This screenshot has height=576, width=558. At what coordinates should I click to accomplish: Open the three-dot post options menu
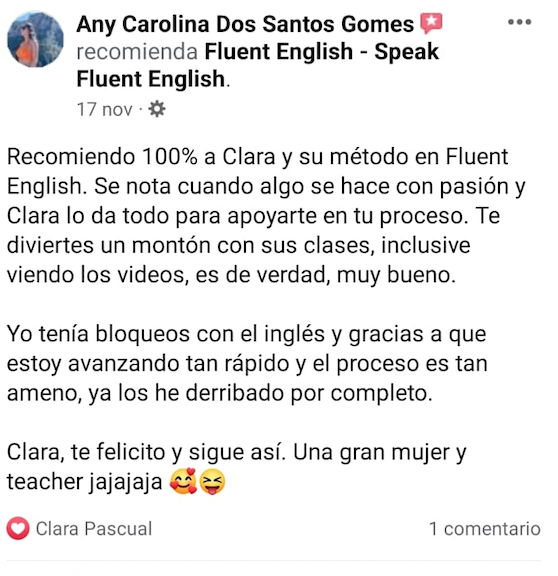coord(519,22)
